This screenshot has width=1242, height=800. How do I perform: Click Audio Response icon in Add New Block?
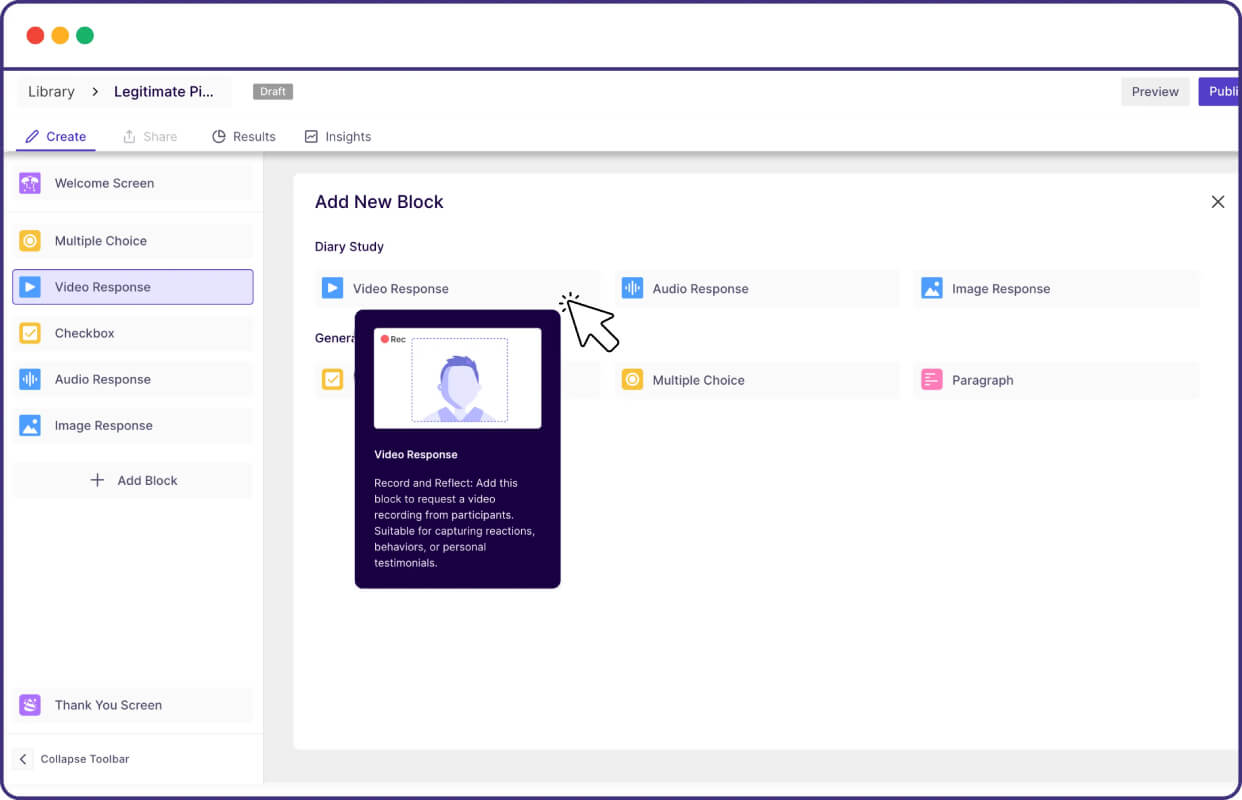point(632,288)
